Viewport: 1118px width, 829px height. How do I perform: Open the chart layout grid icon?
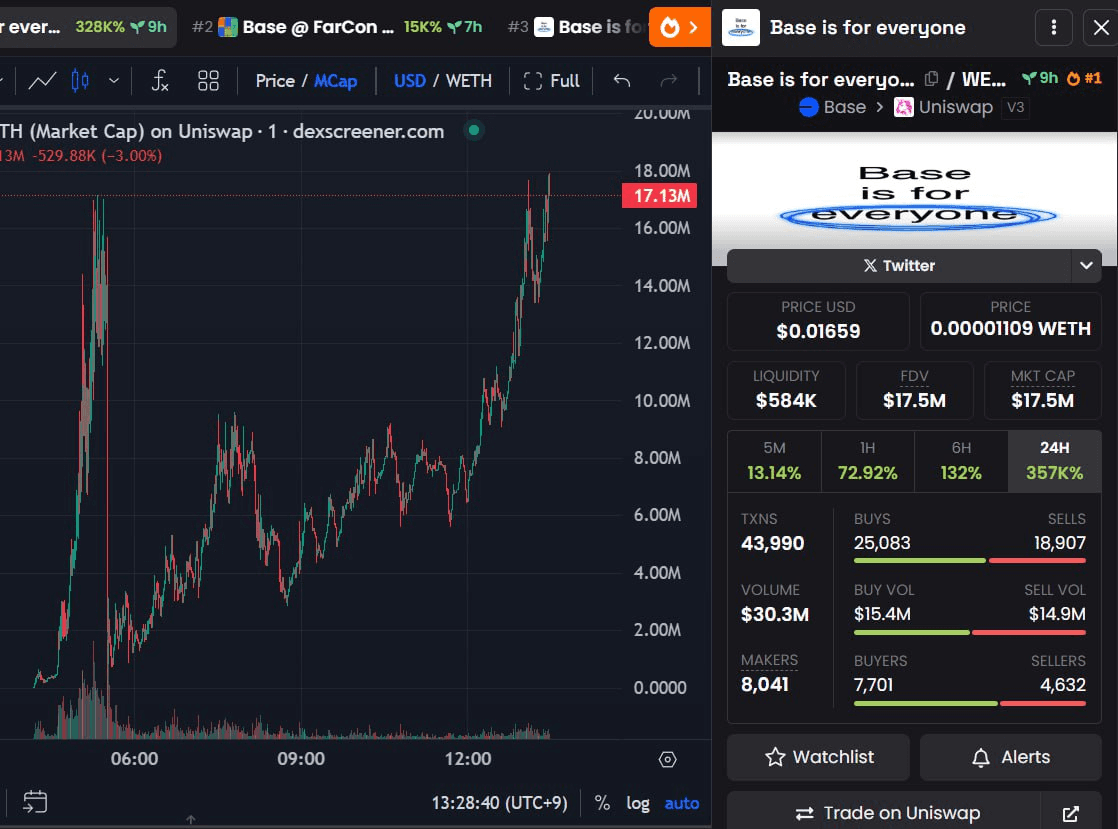coord(208,81)
